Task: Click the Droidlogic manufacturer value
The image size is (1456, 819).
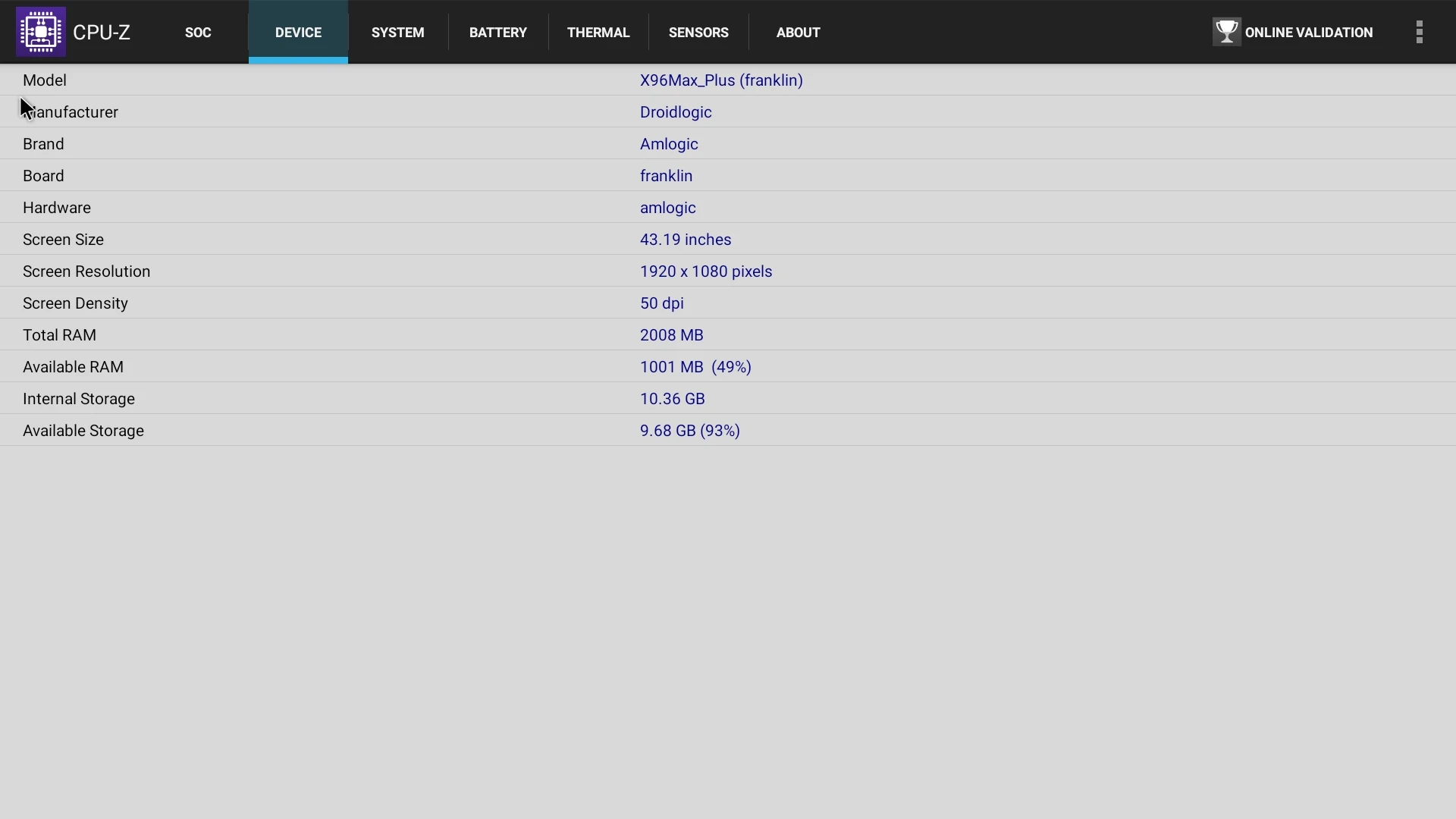Action: coord(675,112)
